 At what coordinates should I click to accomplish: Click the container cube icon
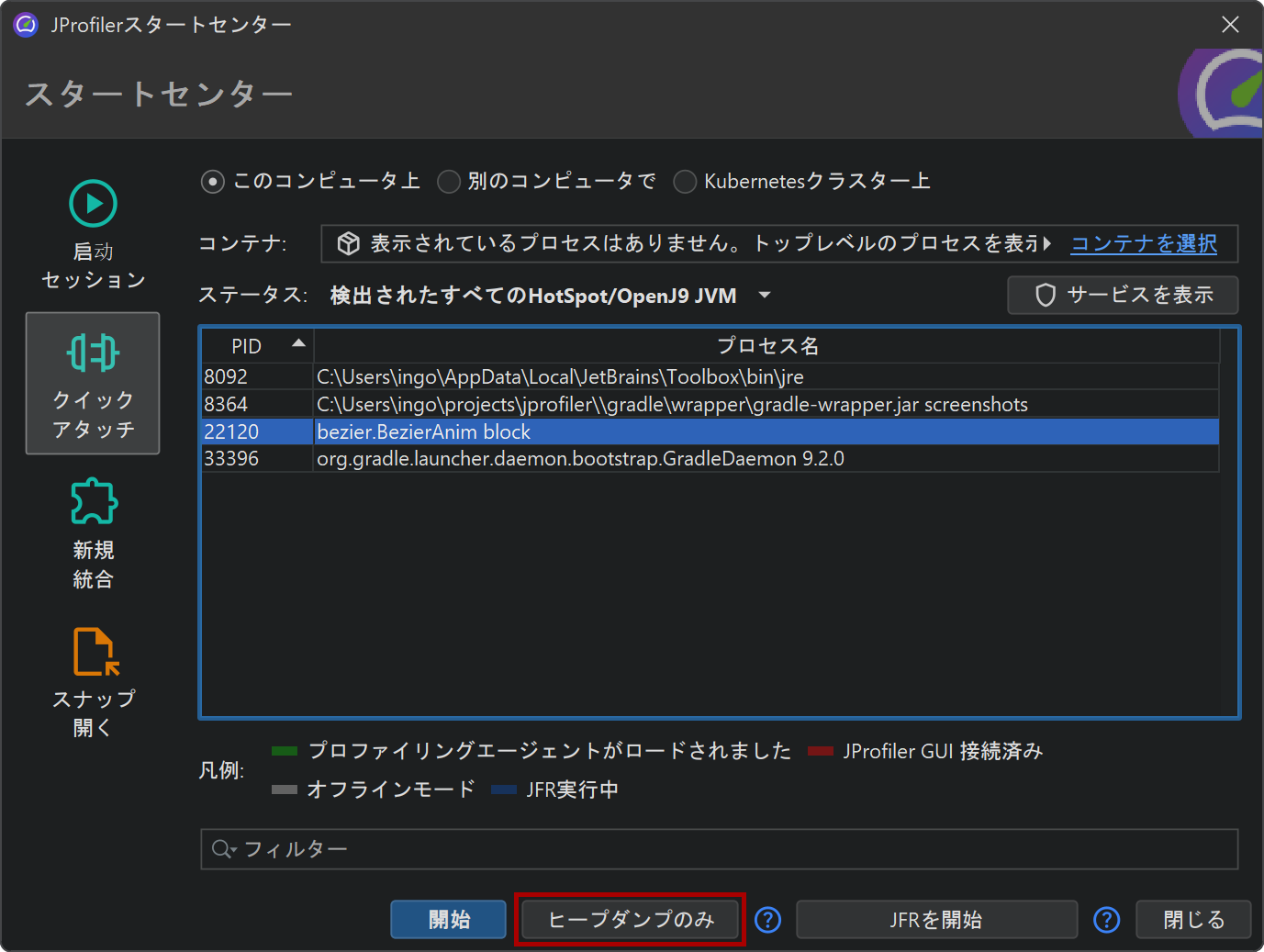[348, 243]
